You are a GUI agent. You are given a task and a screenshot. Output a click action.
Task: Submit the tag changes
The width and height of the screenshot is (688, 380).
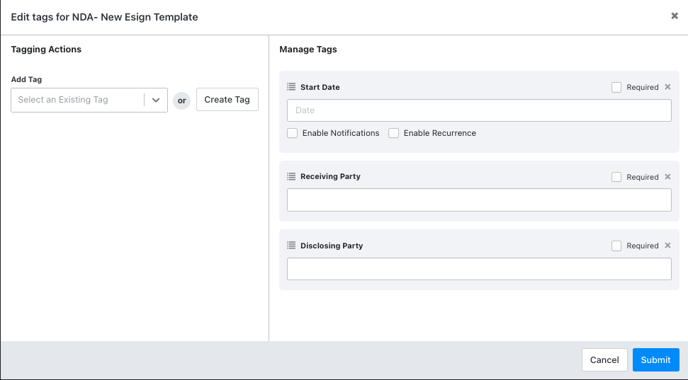656,360
